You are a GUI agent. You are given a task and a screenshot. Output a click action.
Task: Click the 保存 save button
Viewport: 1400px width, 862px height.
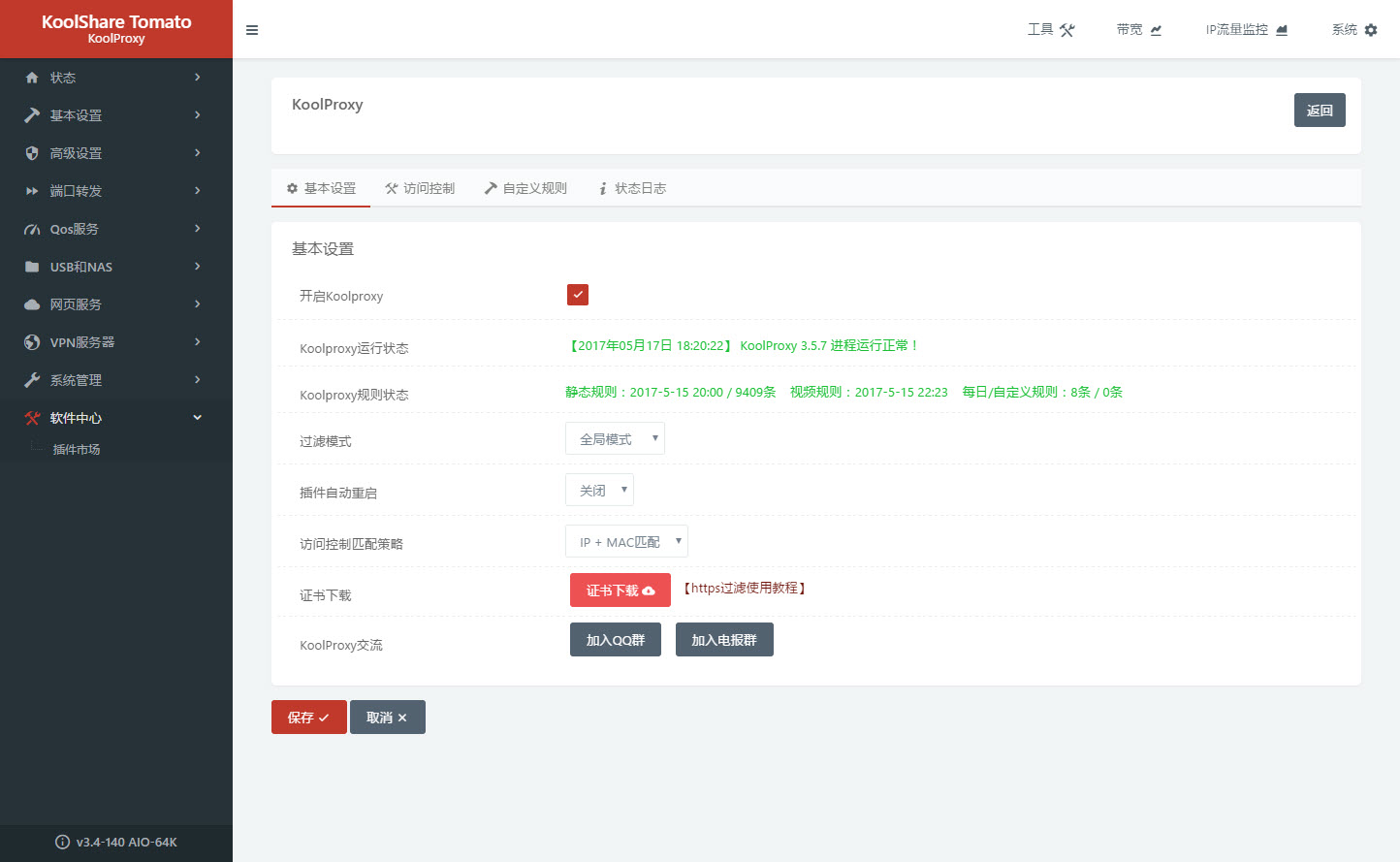point(308,718)
